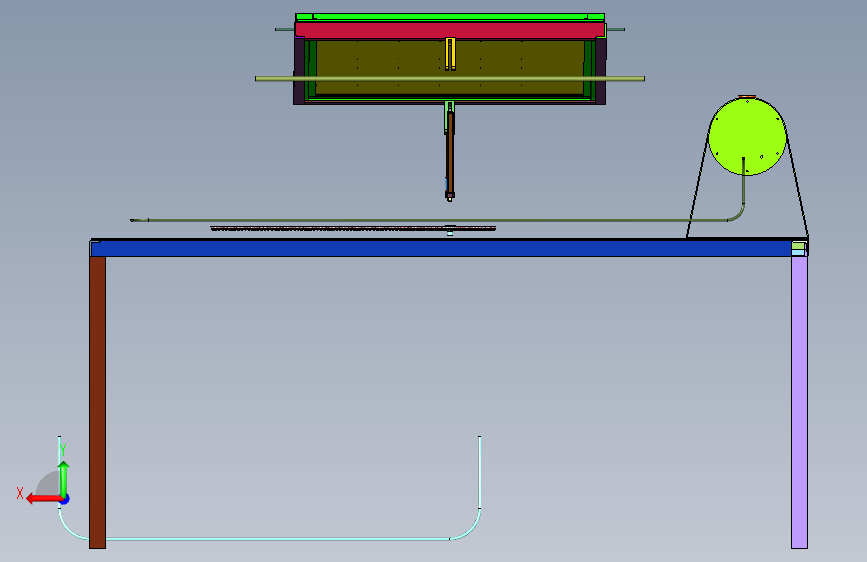Click the blue Z axis dot on triad
This screenshot has width=867, height=562.
point(65,499)
